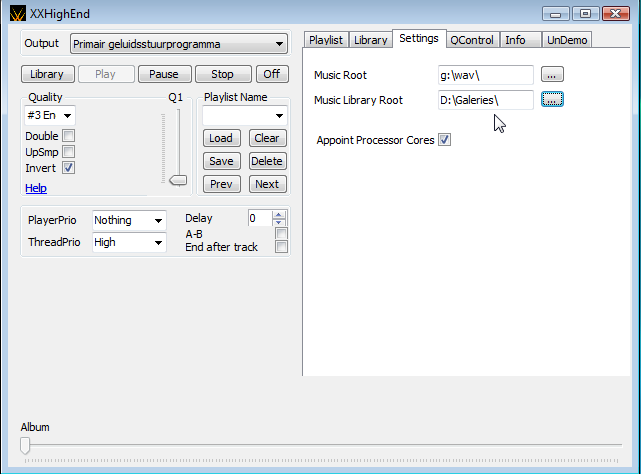
Task: Skip forward with the Next button
Action: coord(268,184)
